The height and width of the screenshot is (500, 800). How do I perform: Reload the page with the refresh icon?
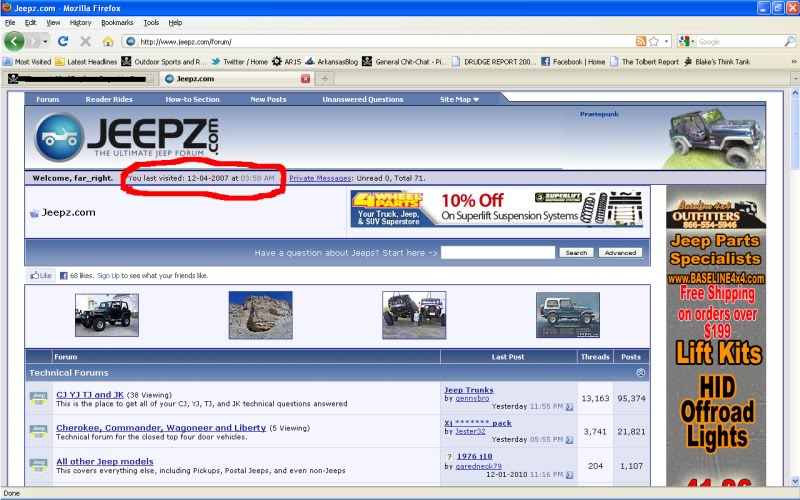(x=63, y=41)
